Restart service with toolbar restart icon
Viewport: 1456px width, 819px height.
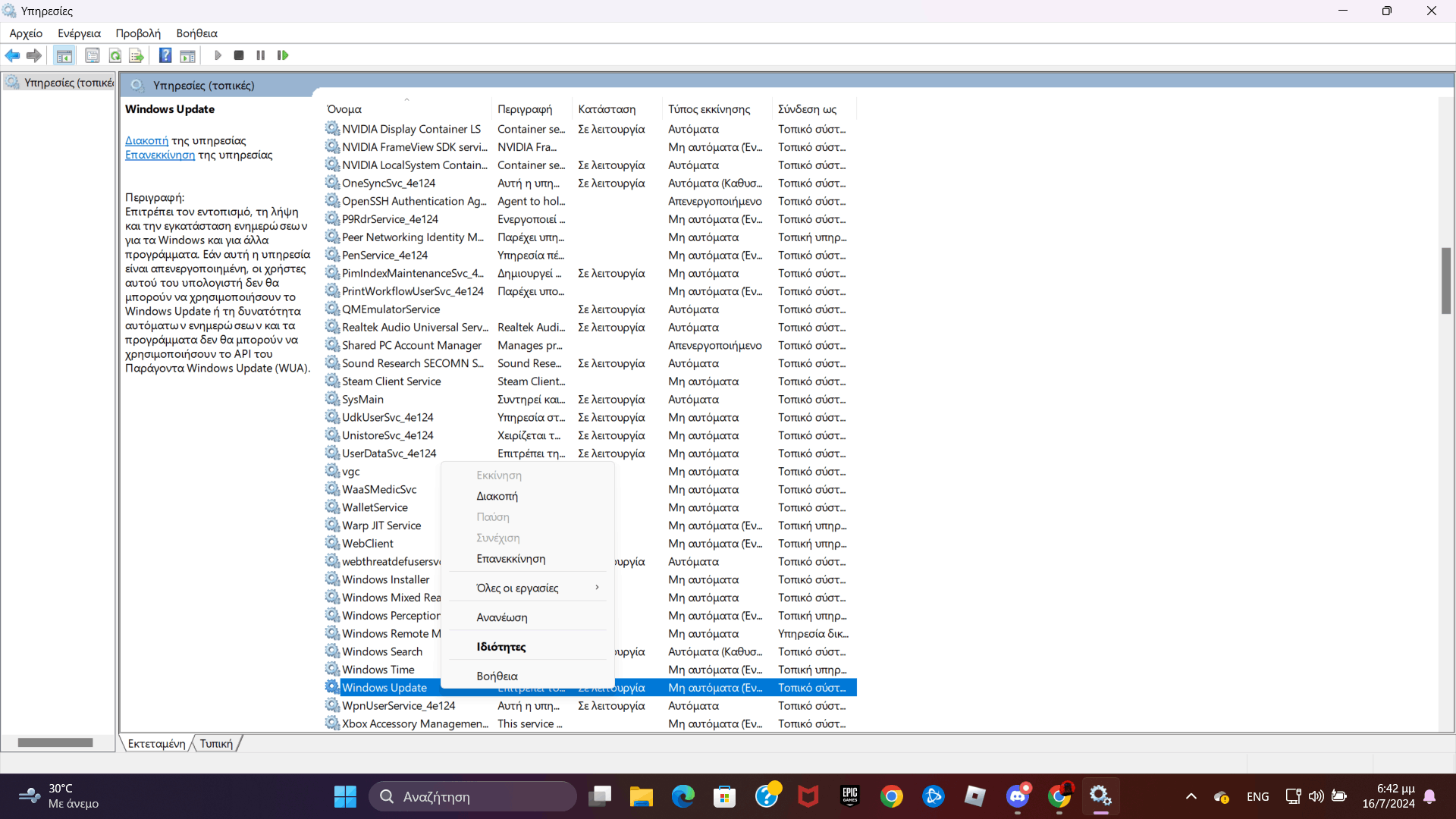click(x=283, y=55)
